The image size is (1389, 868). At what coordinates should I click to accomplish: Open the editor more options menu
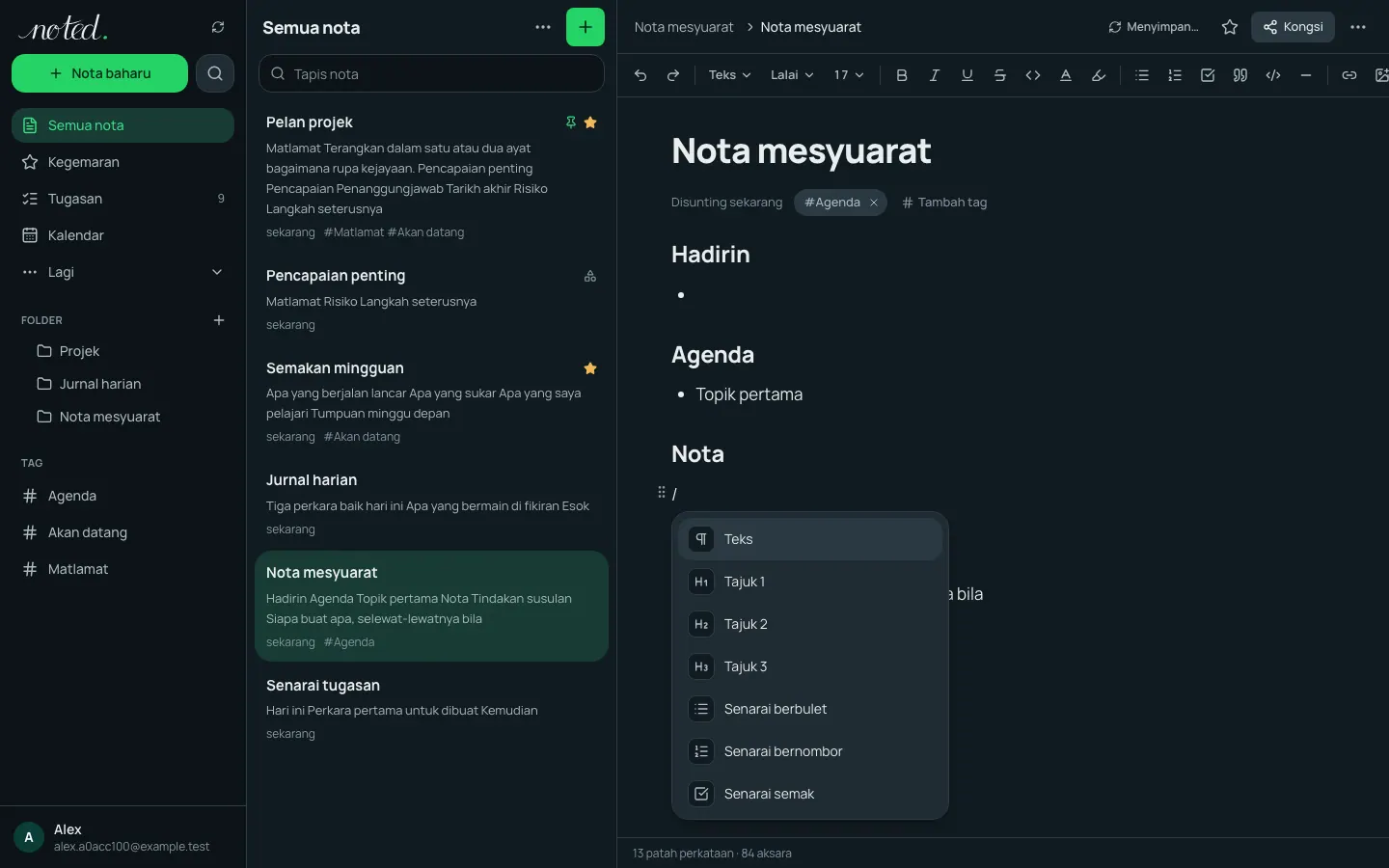point(1358,27)
